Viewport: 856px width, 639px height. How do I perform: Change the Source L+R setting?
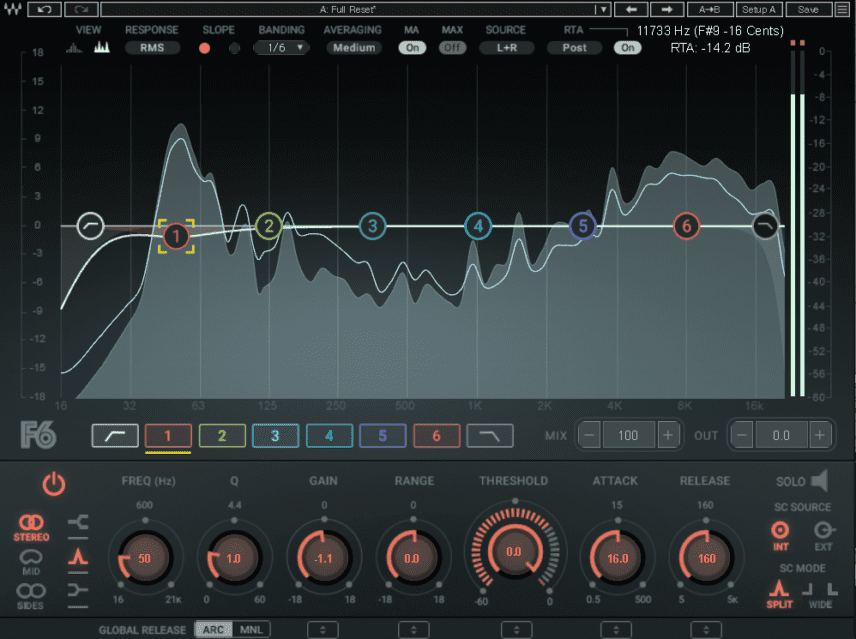pyautogui.click(x=506, y=48)
